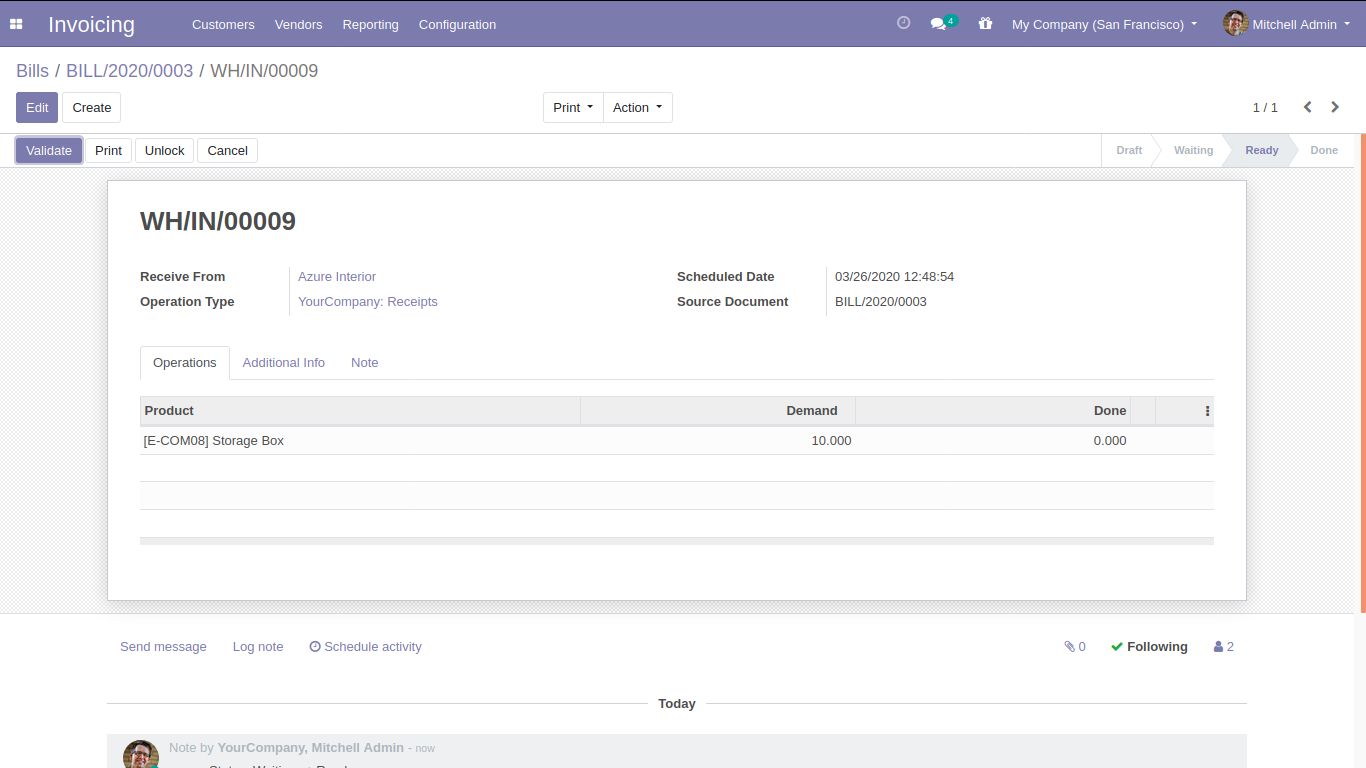This screenshot has height=768, width=1366.
Task: Go to the next record arrow
Action: click(x=1335, y=107)
